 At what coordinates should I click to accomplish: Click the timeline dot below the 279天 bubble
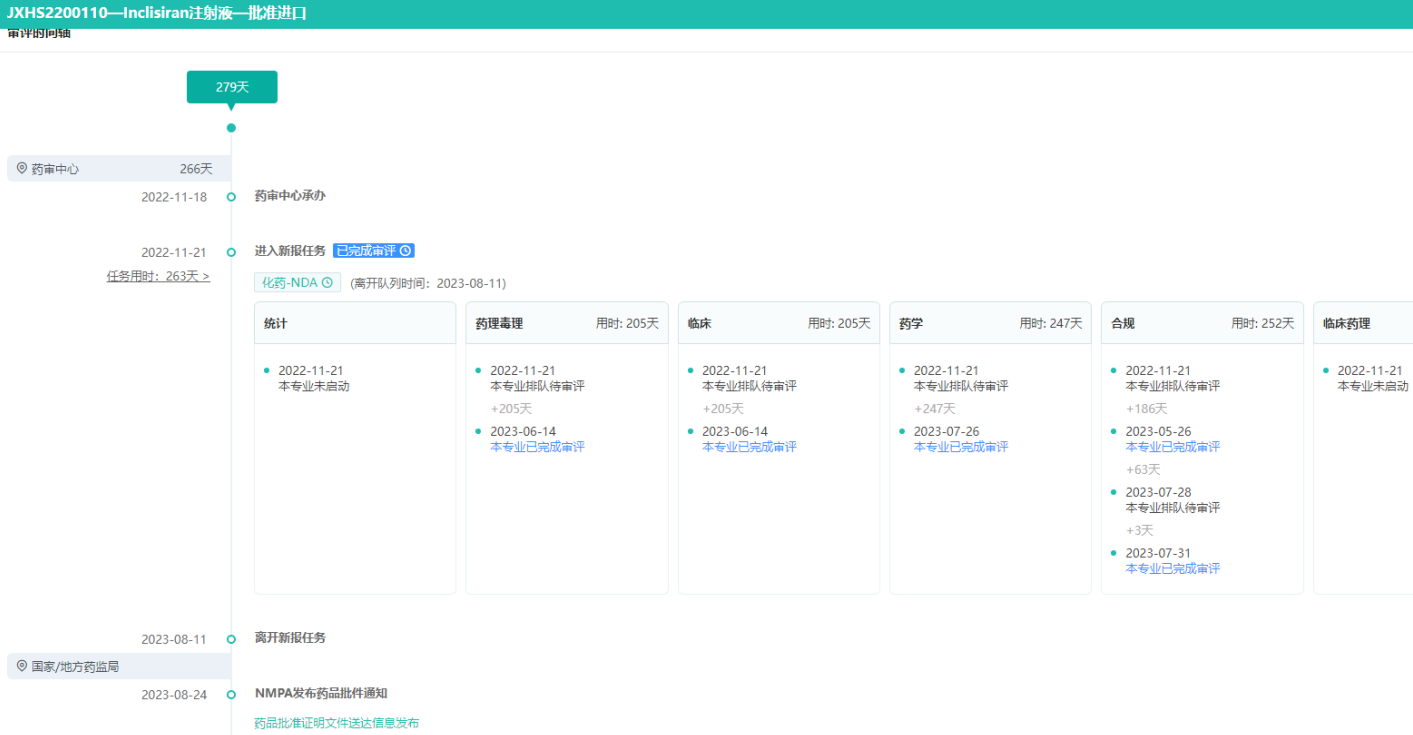pyautogui.click(x=231, y=128)
